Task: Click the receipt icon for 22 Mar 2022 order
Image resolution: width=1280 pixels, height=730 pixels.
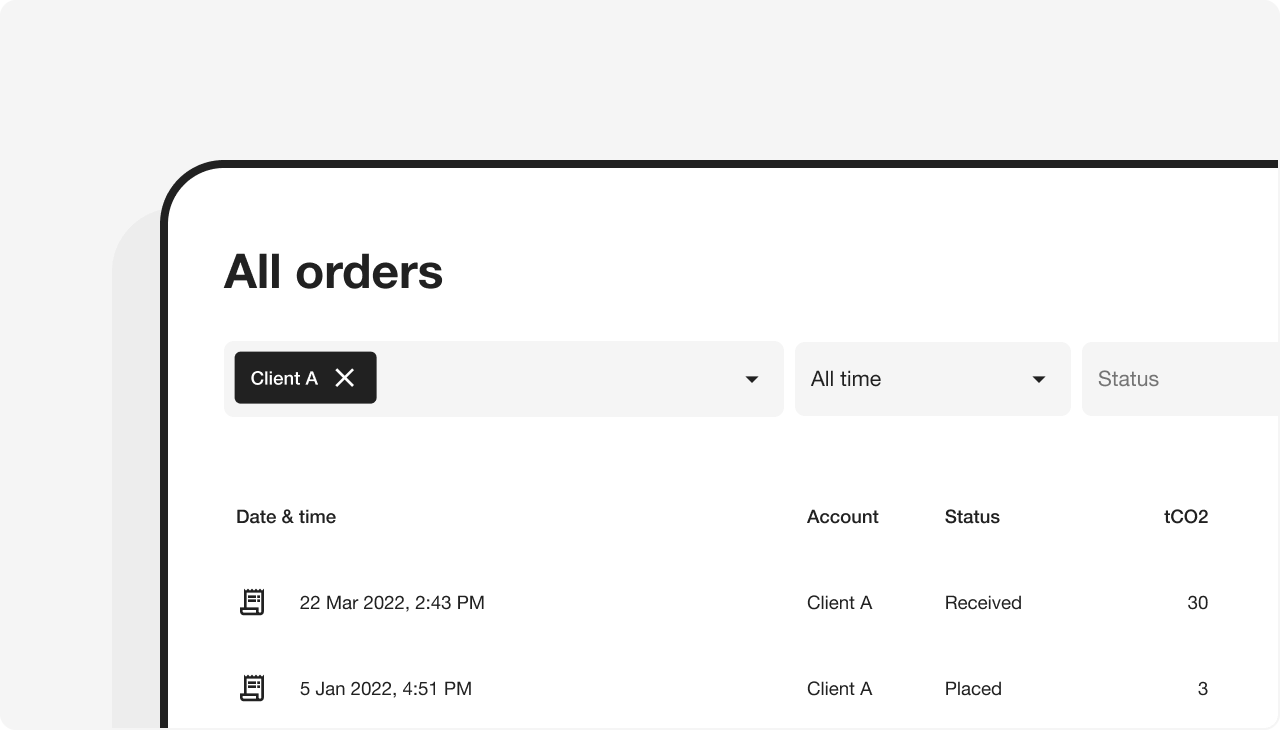Action: 252,602
